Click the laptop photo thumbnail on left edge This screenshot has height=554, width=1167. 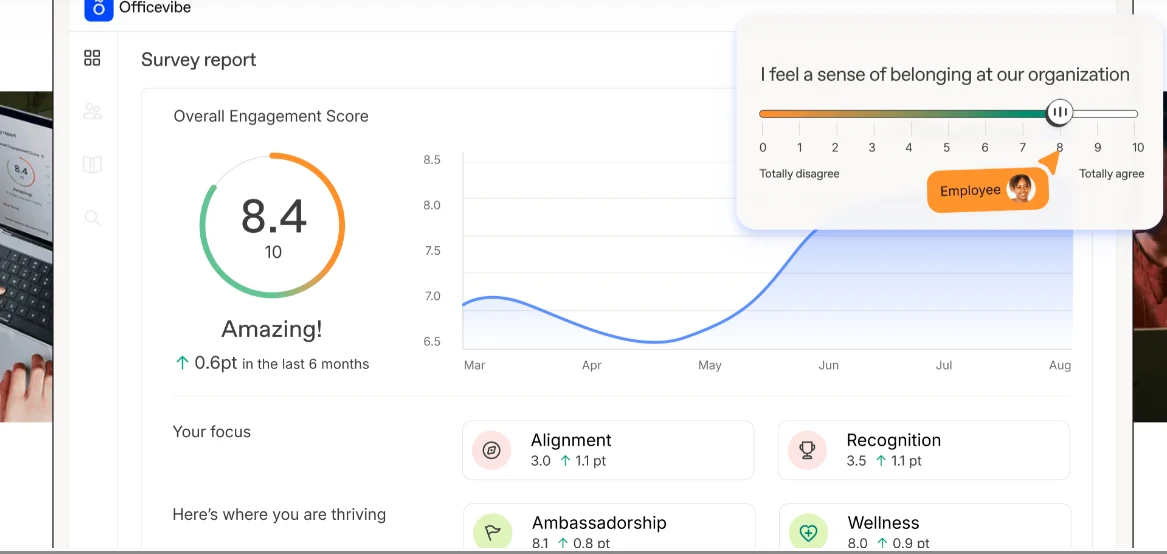click(26, 256)
